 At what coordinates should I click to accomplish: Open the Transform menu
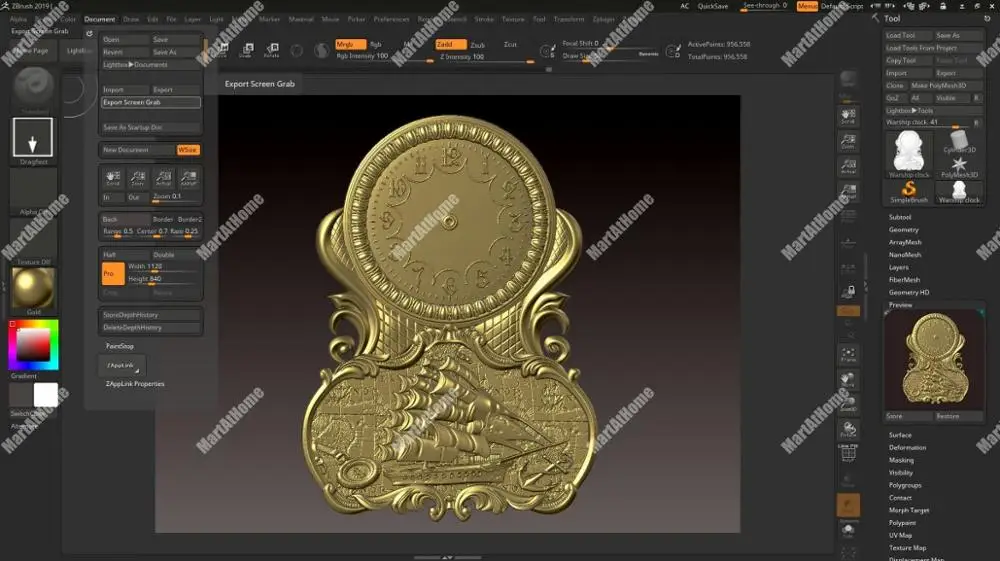[569, 19]
